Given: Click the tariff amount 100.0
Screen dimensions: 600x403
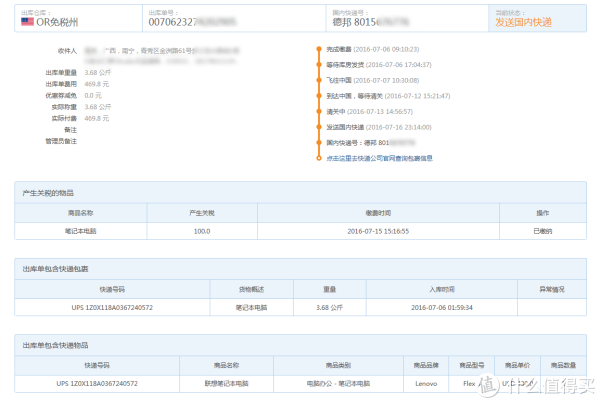Looking at the screenshot, I should point(202,231).
